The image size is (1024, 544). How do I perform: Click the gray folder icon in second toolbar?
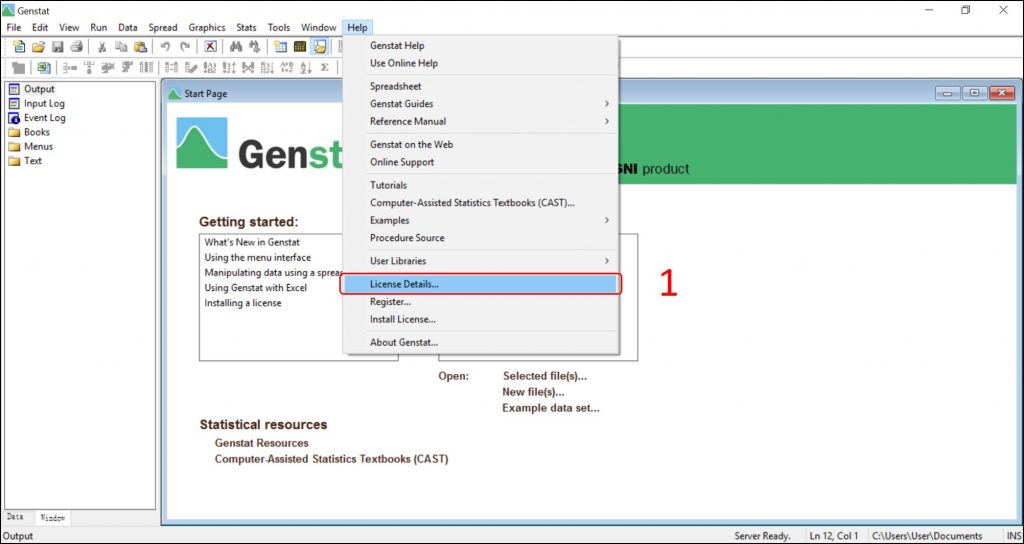18,67
